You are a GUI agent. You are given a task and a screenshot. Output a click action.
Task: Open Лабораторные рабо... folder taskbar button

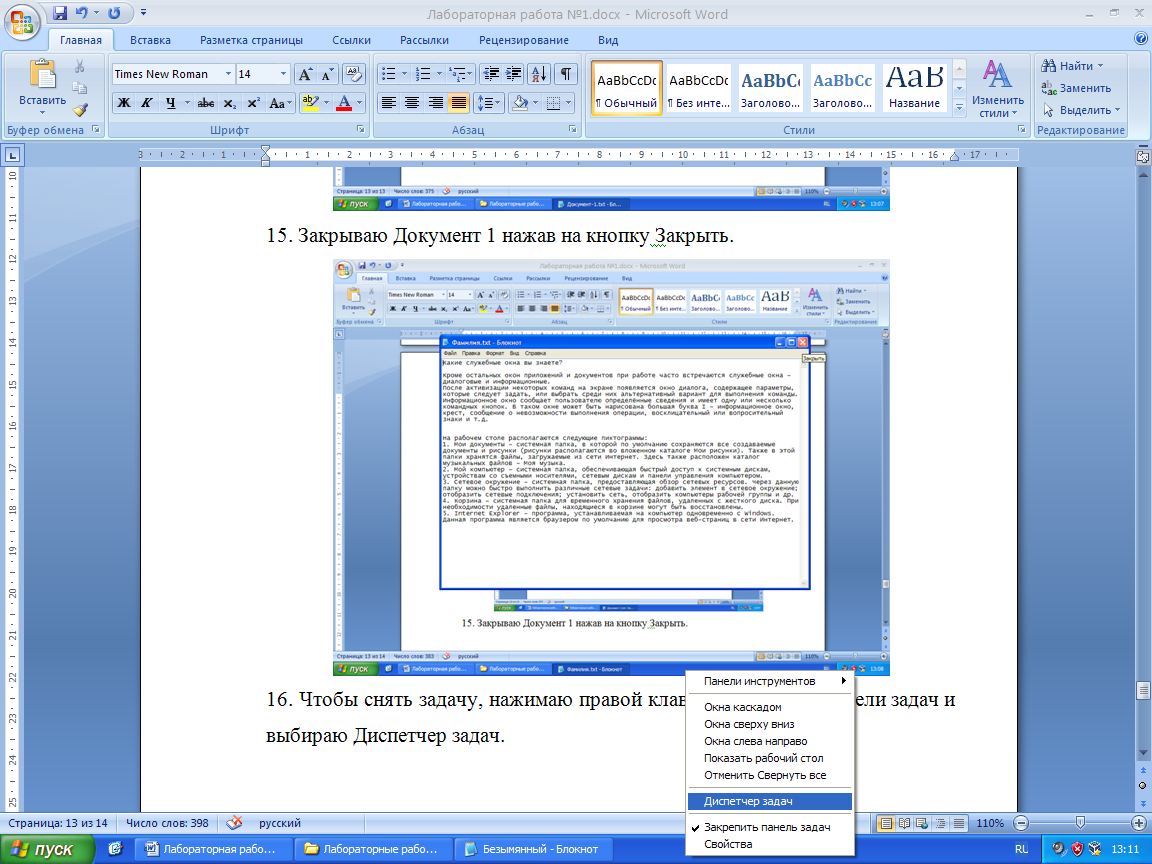374,849
